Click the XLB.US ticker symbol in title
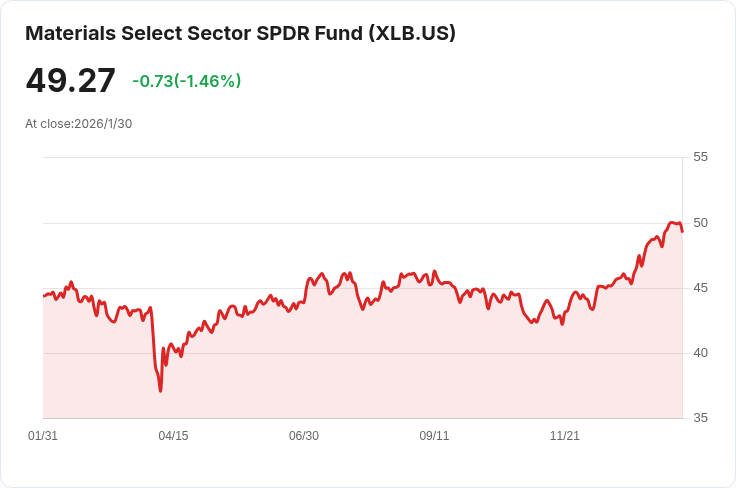Screen dimensions: 736x488 412,33
